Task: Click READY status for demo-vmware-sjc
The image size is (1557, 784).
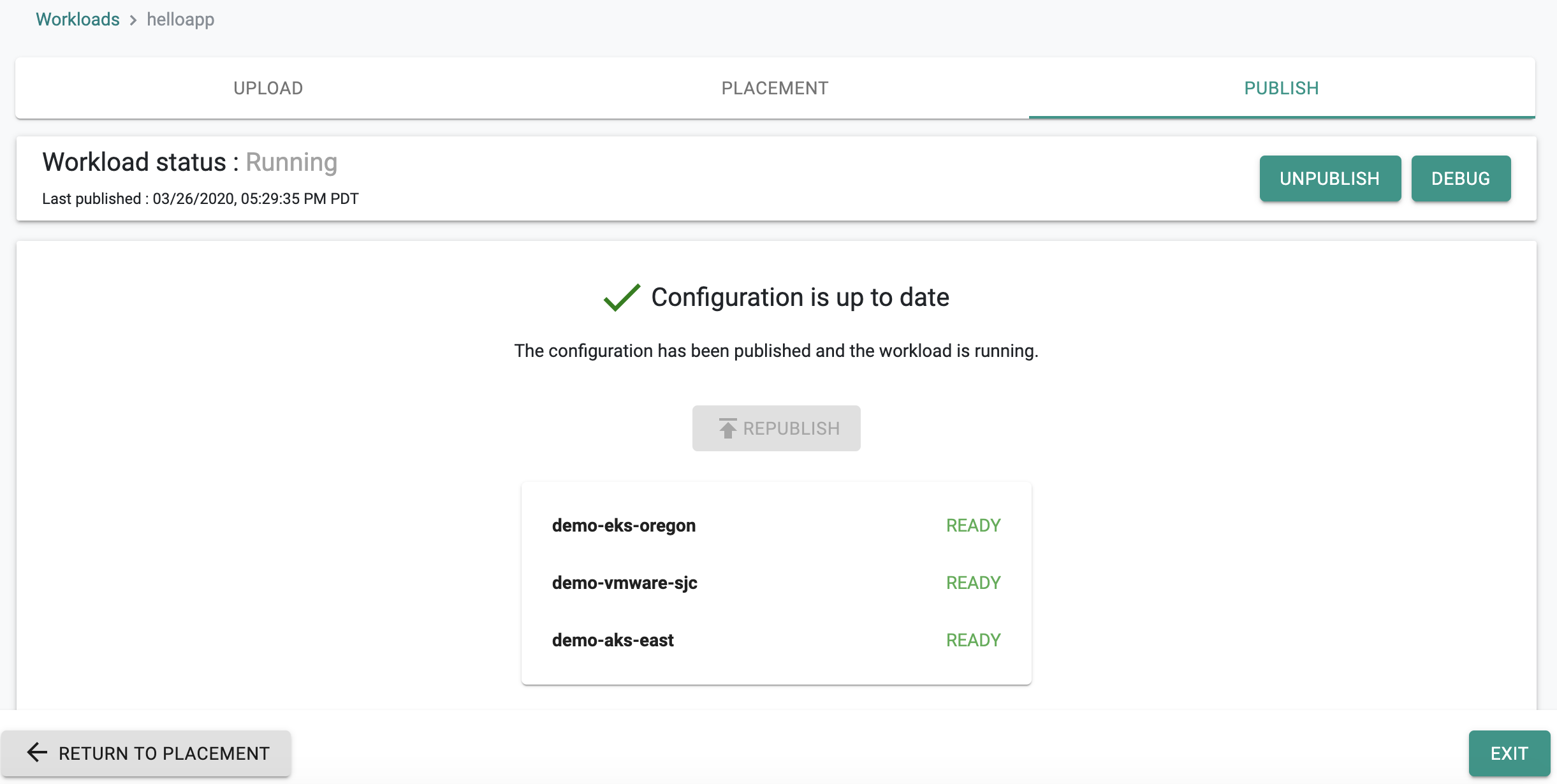Action: click(x=973, y=583)
